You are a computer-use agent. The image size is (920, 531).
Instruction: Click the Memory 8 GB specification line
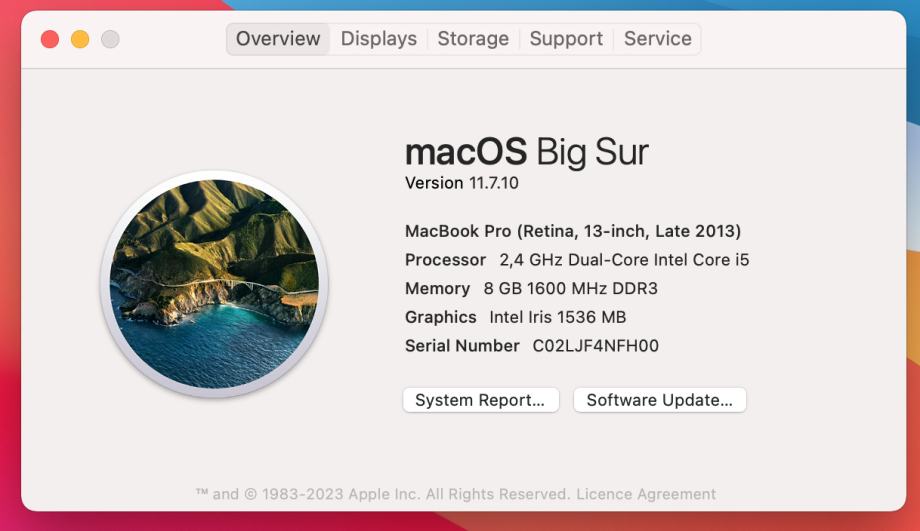(x=530, y=289)
